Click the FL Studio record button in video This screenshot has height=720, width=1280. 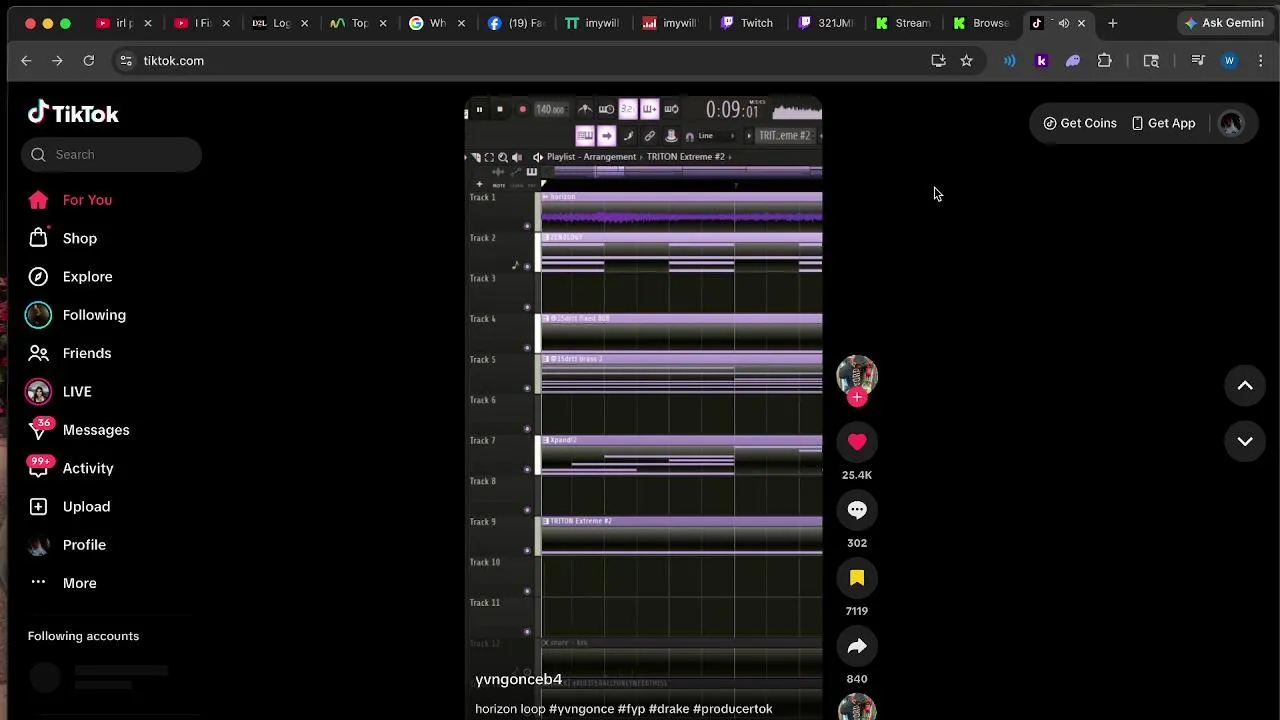point(522,110)
